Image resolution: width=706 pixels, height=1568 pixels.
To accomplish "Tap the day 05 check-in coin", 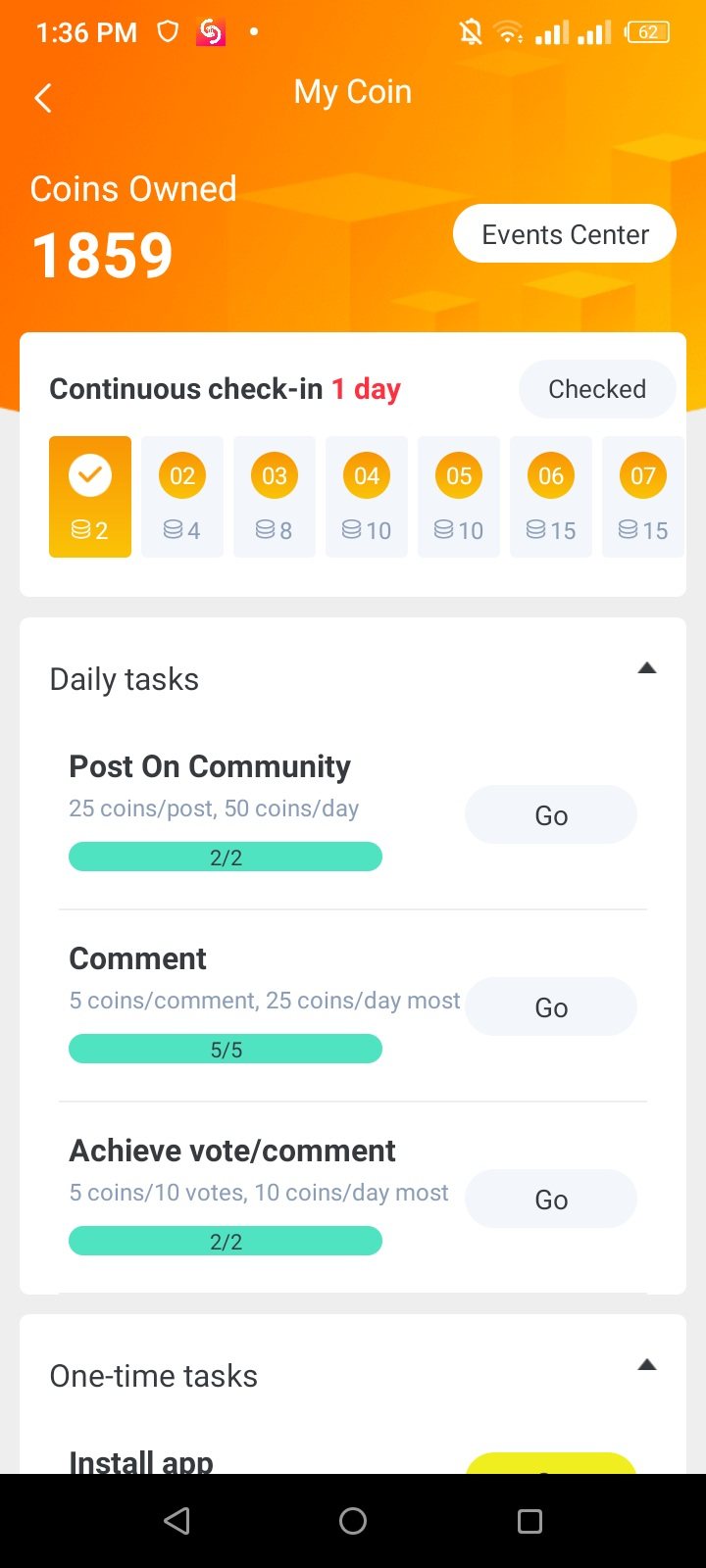I will coord(459,476).
